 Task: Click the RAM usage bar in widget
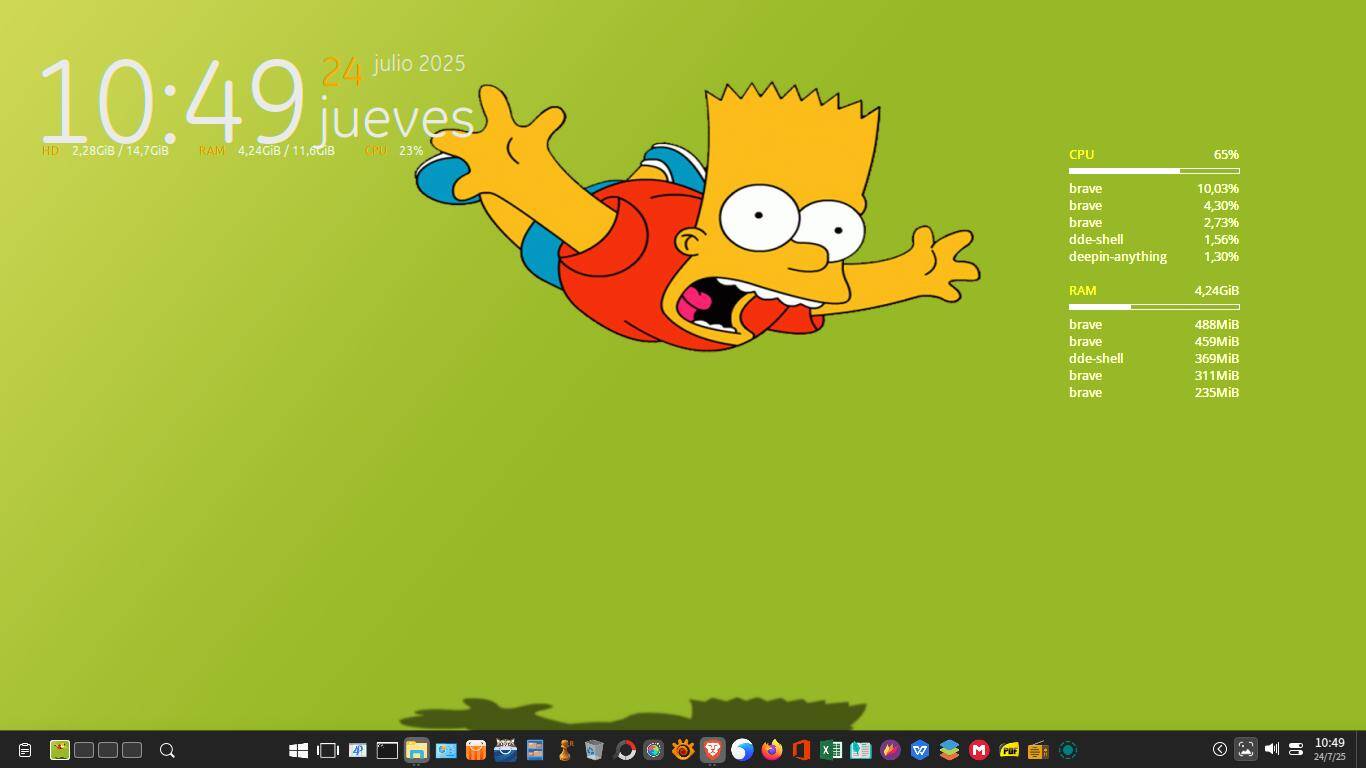1154,307
